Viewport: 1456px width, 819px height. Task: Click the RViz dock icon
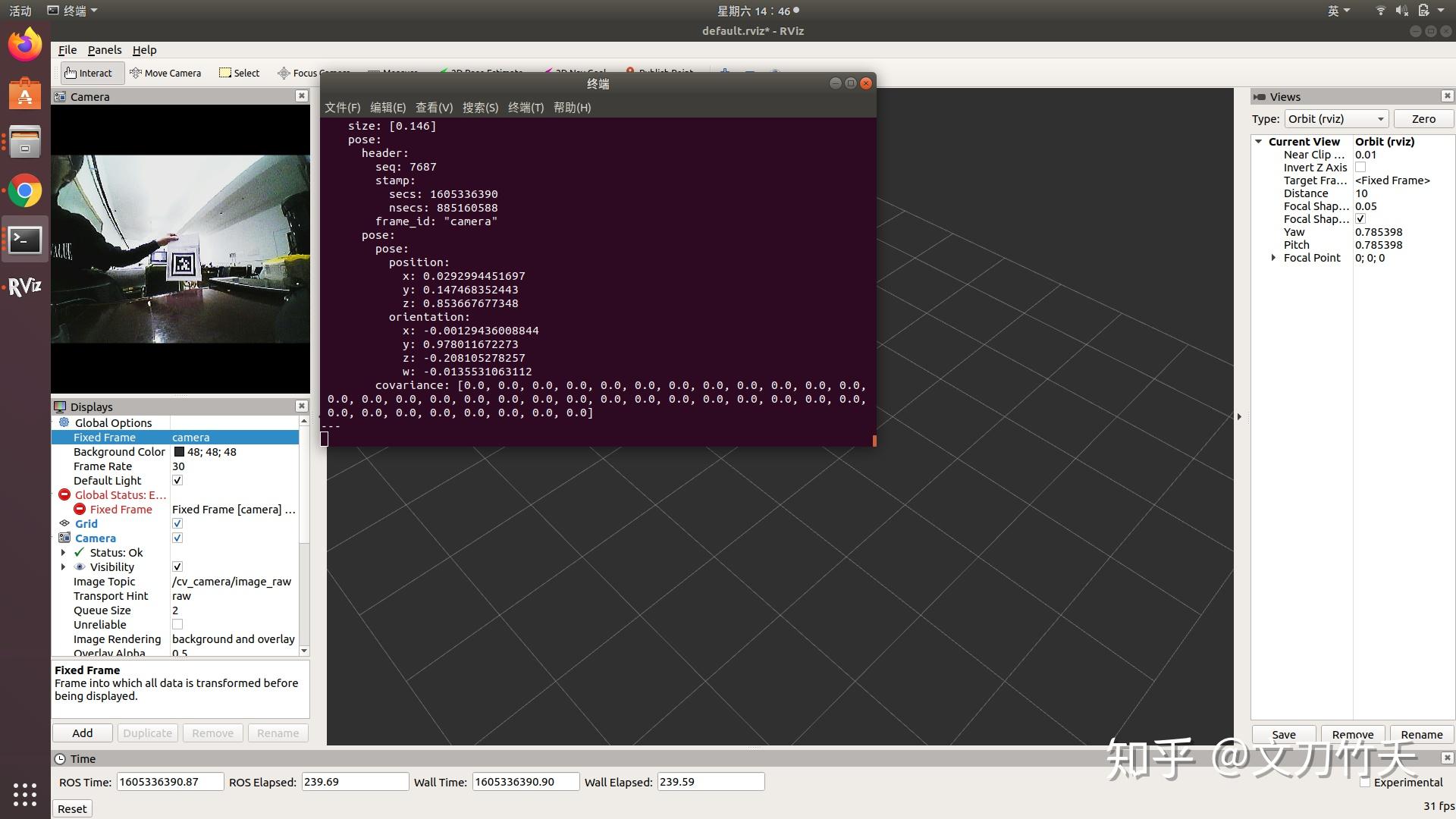[x=24, y=287]
